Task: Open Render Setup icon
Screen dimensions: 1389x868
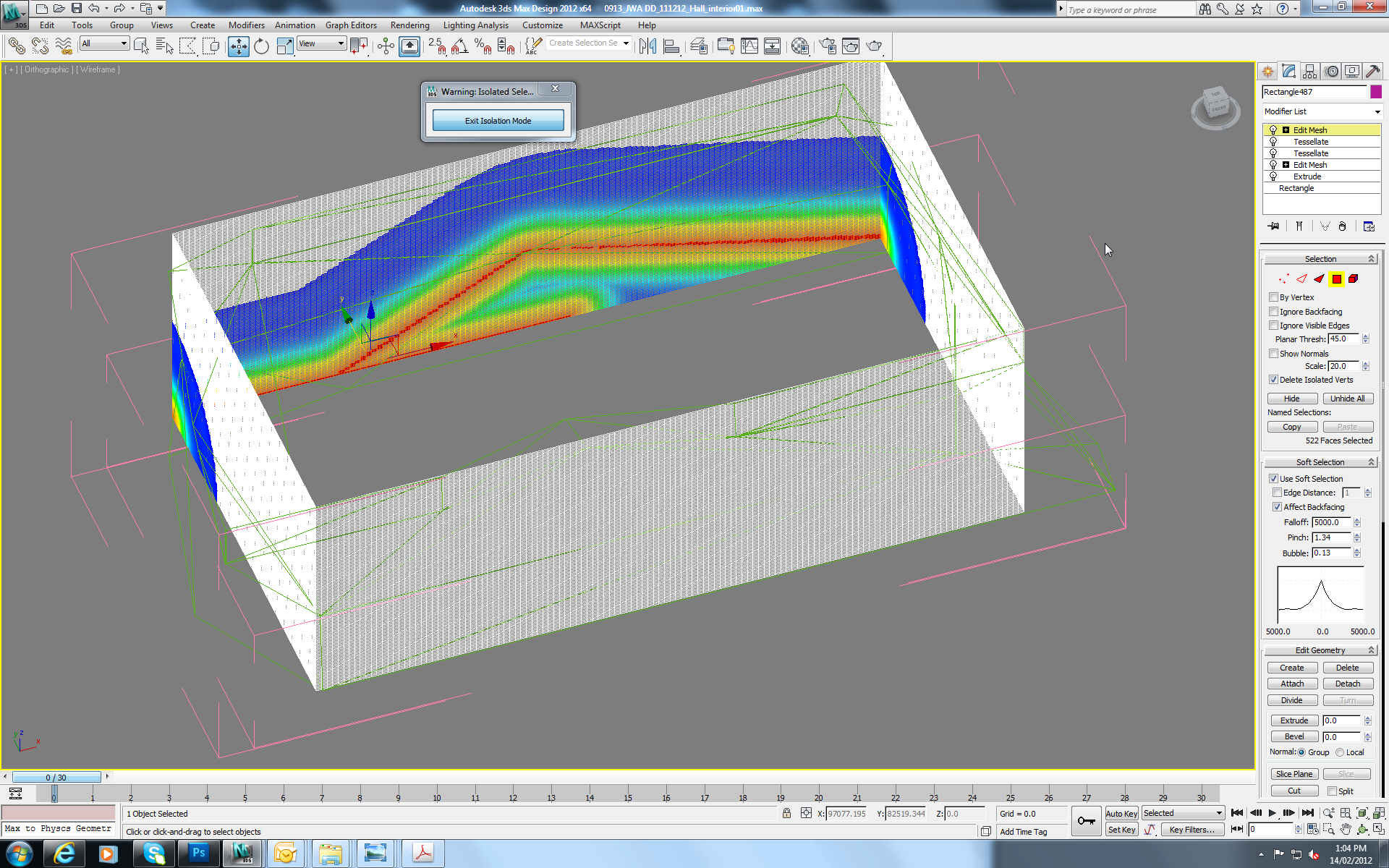Action: click(x=827, y=46)
